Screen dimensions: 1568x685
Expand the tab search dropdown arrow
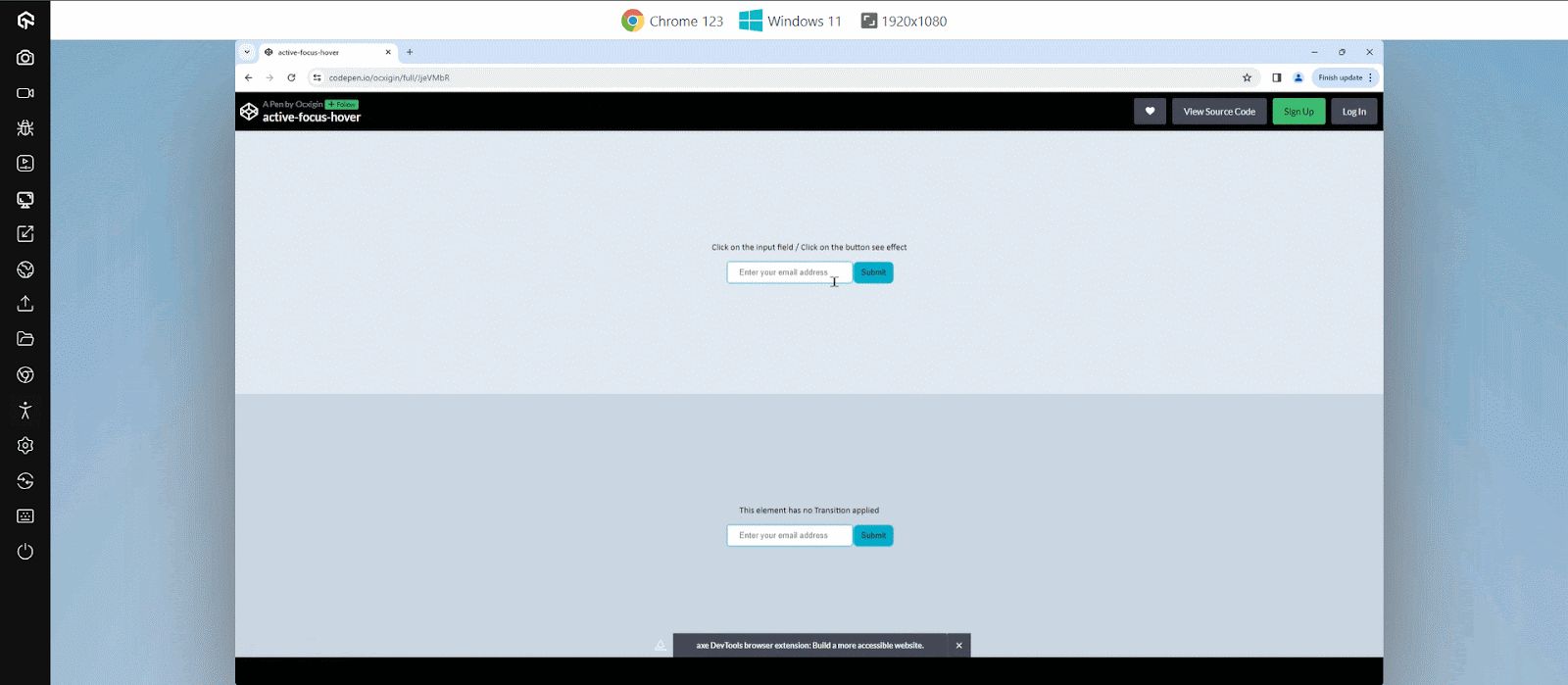(246, 52)
